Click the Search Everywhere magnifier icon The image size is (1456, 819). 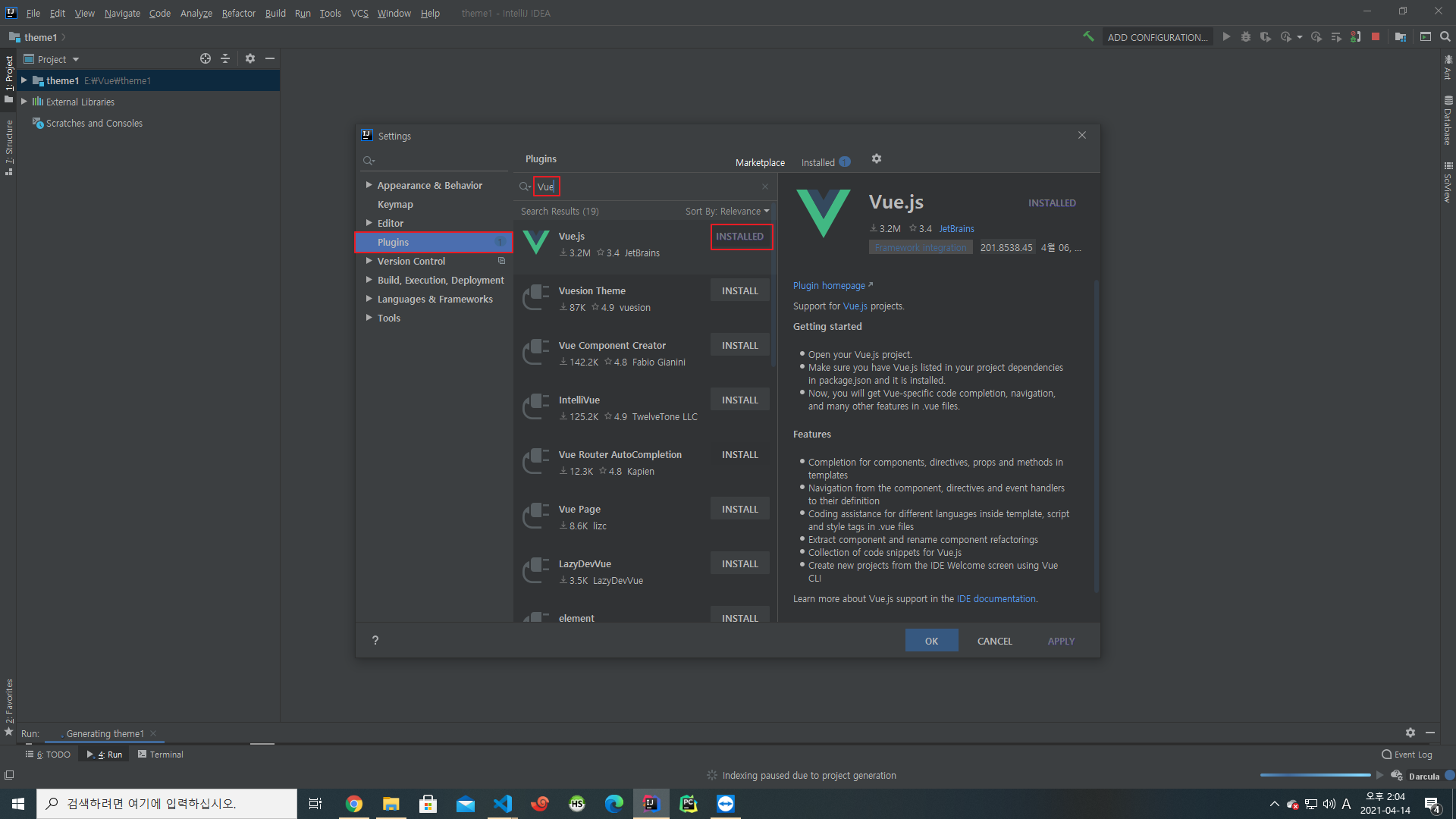1445,36
